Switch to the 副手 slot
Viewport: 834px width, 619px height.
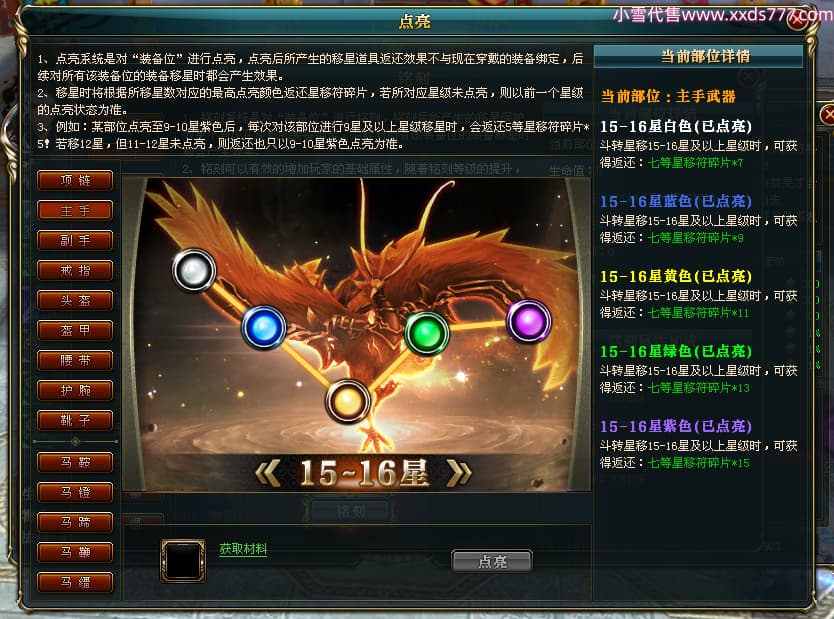click(x=75, y=240)
